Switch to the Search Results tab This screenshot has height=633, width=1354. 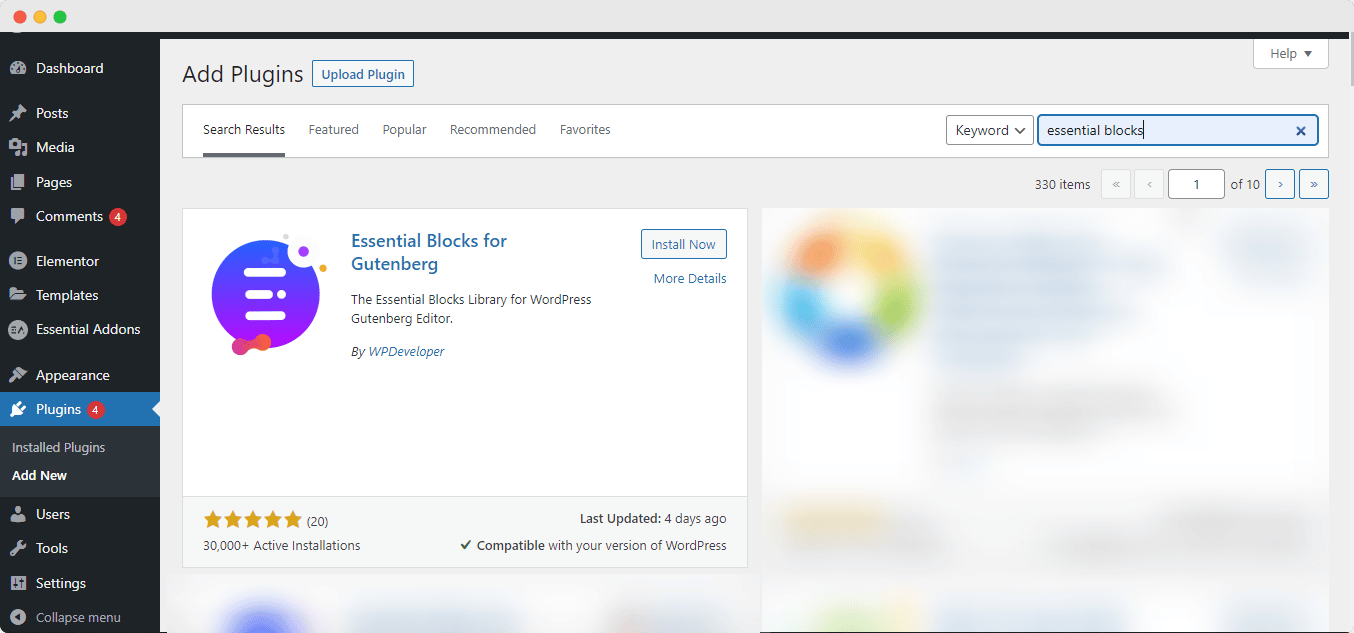pyautogui.click(x=244, y=130)
